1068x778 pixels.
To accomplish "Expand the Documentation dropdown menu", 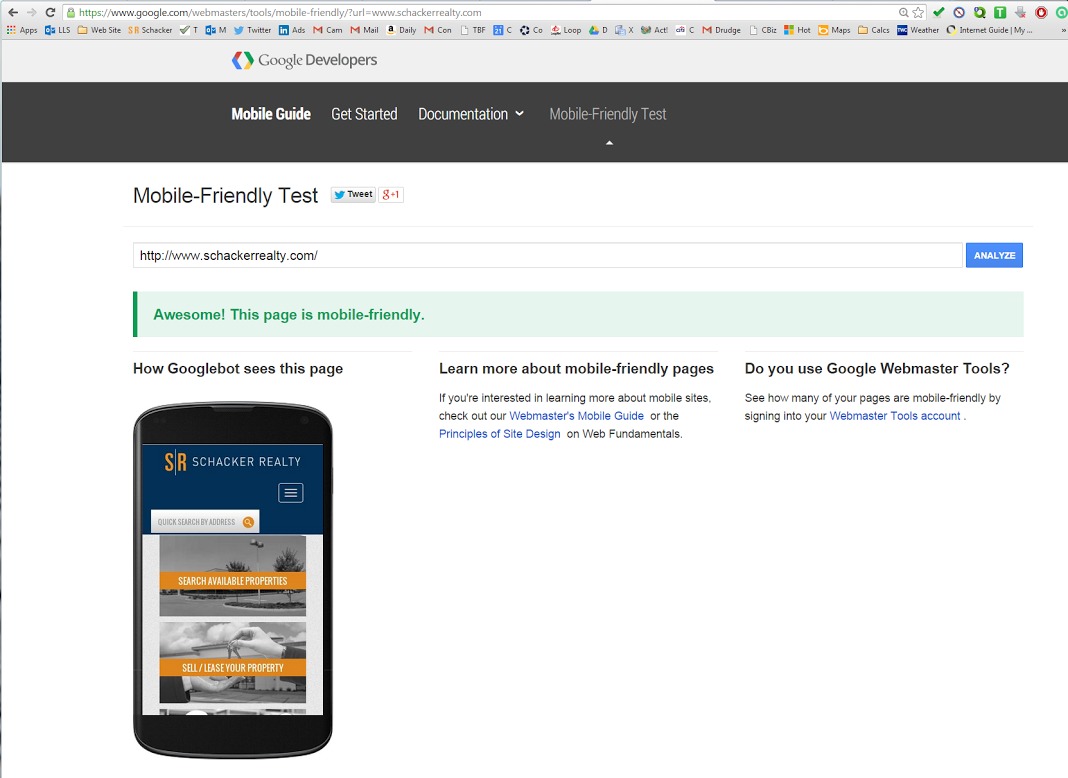I will tap(471, 114).
